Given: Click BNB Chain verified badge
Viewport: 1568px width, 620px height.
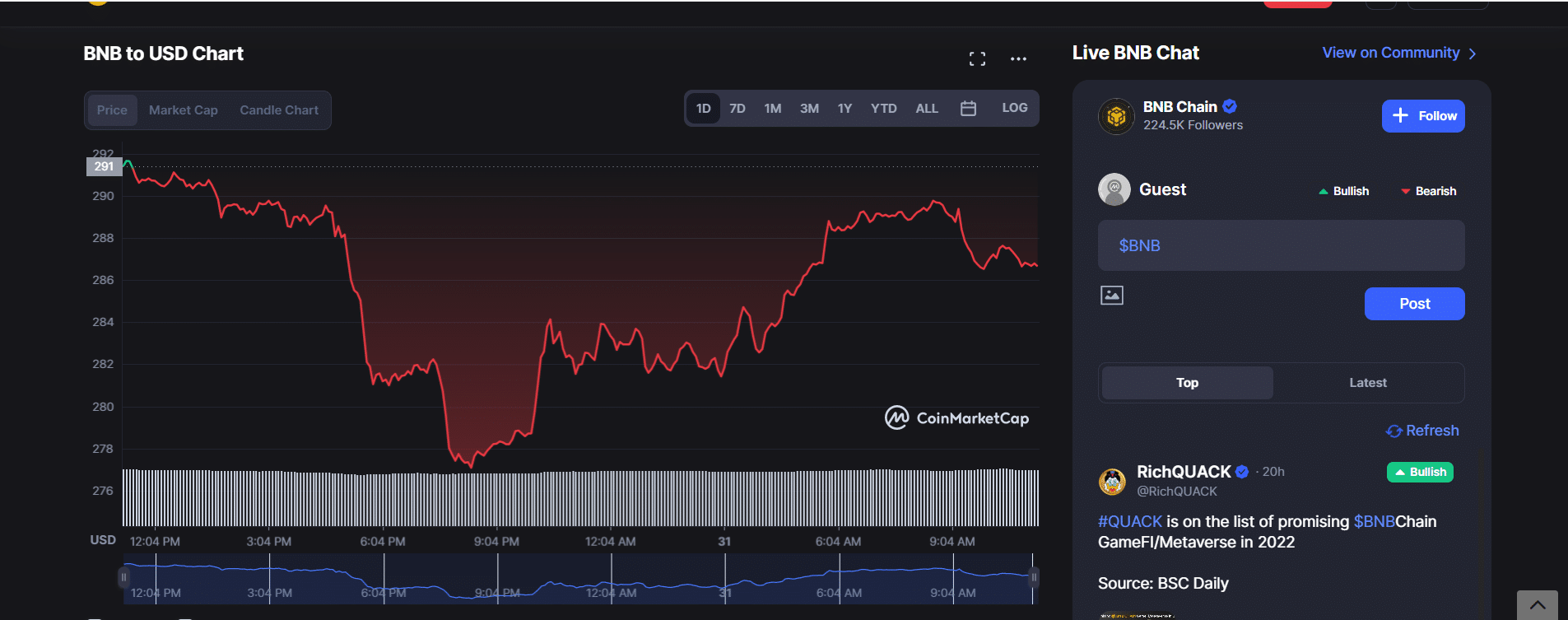Looking at the screenshot, I should [x=1230, y=106].
